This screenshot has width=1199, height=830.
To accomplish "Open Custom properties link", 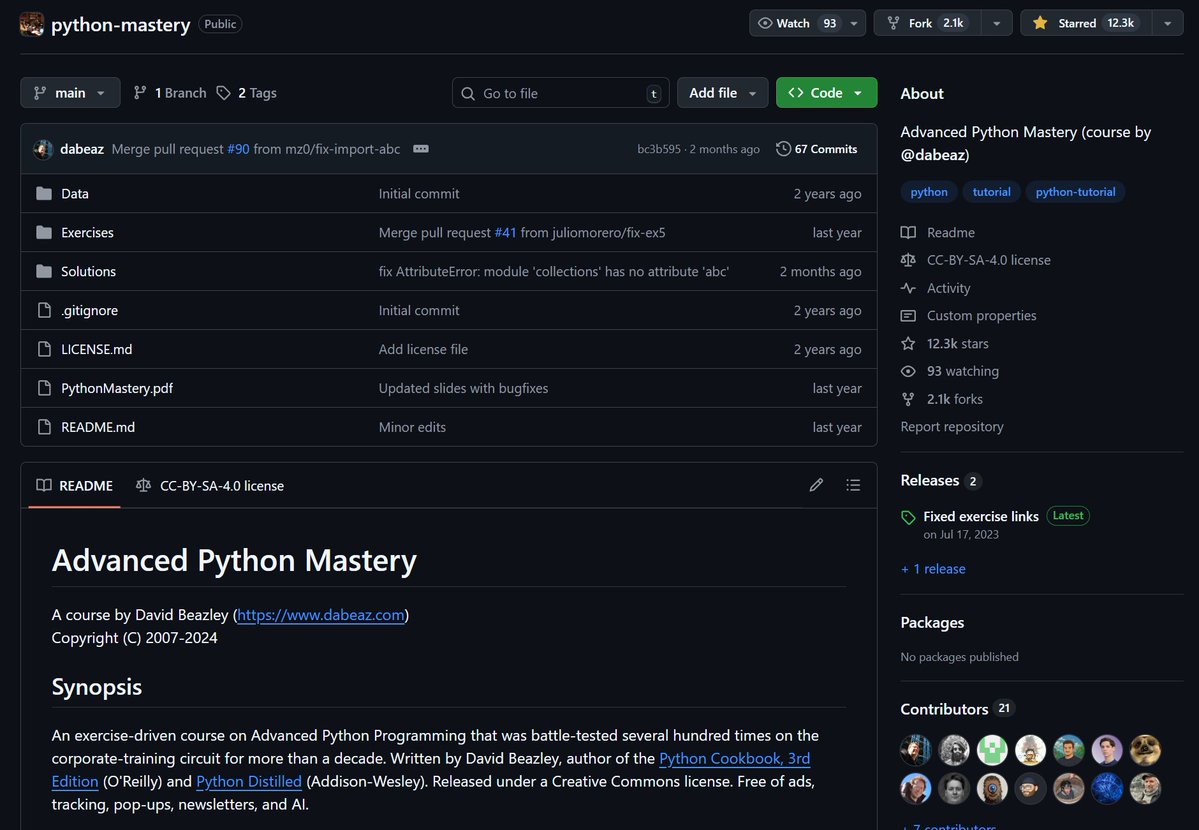I will 981,316.
